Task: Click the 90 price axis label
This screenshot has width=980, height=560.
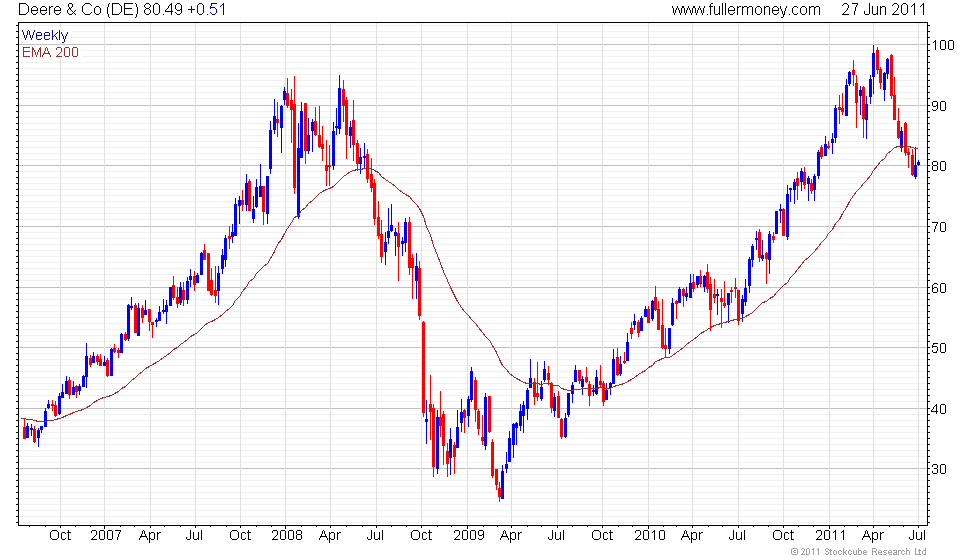Action: pyautogui.click(x=939, y=106)
